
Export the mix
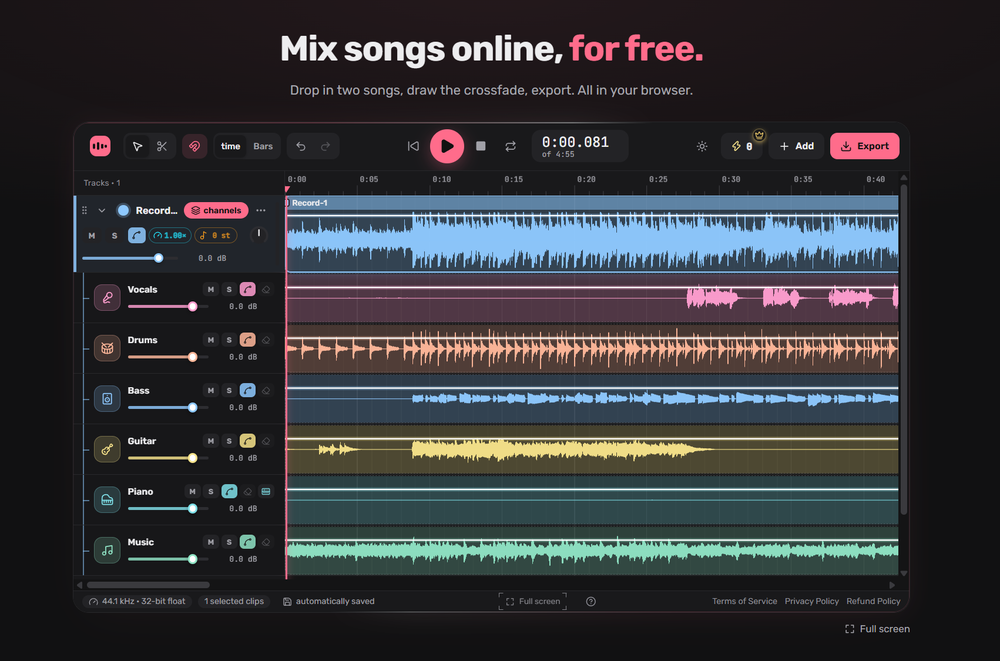point(865,146)
